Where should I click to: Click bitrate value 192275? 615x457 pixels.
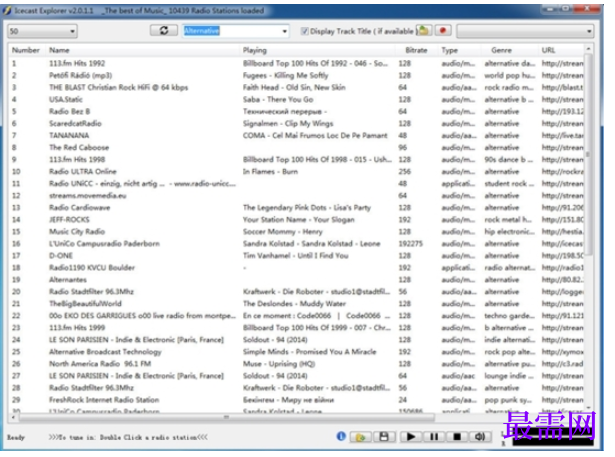(411, 244)
